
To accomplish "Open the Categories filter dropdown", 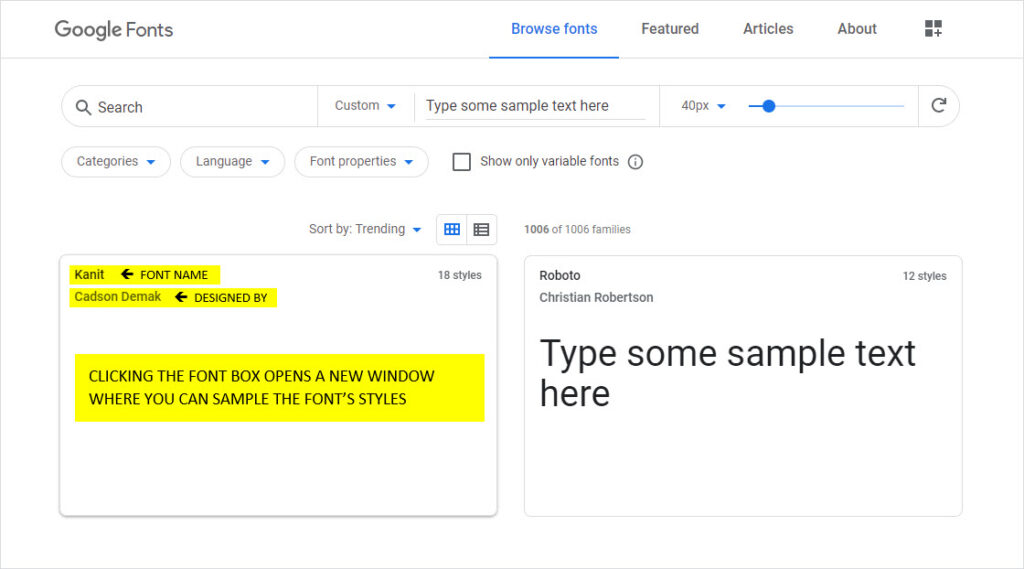I will pyautogui.click(x=116, y=161).
